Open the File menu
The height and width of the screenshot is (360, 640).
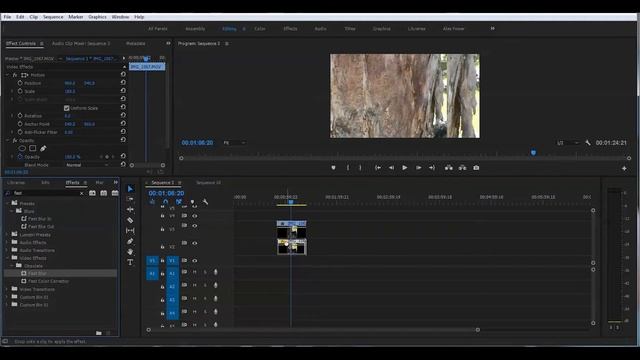[x=7, y=17]
